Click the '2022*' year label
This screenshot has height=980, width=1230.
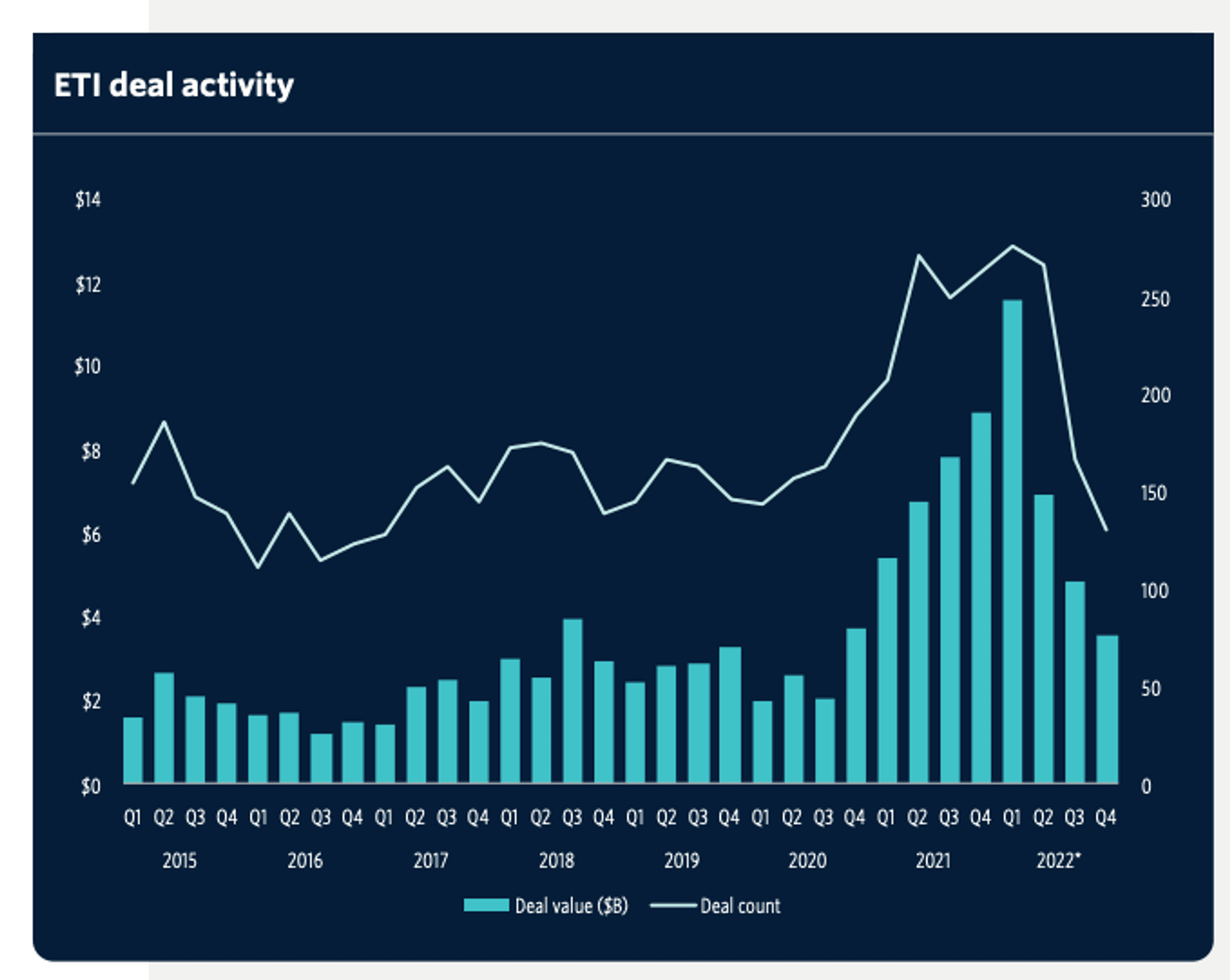click(1058, 860)
